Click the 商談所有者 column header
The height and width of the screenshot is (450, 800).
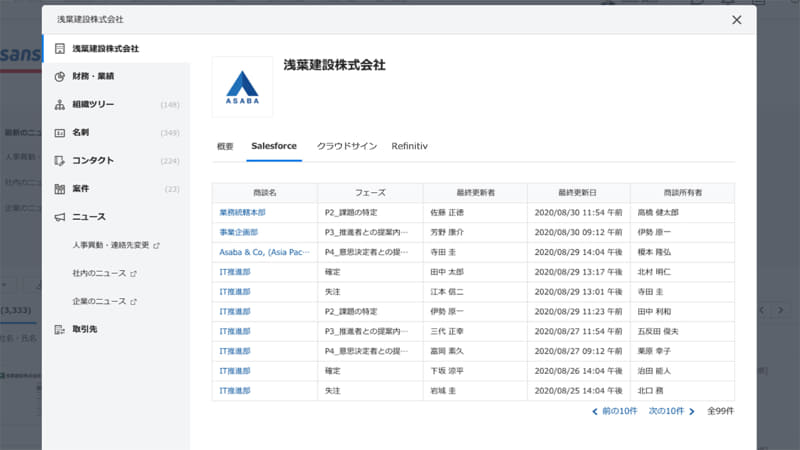(683, 193)
